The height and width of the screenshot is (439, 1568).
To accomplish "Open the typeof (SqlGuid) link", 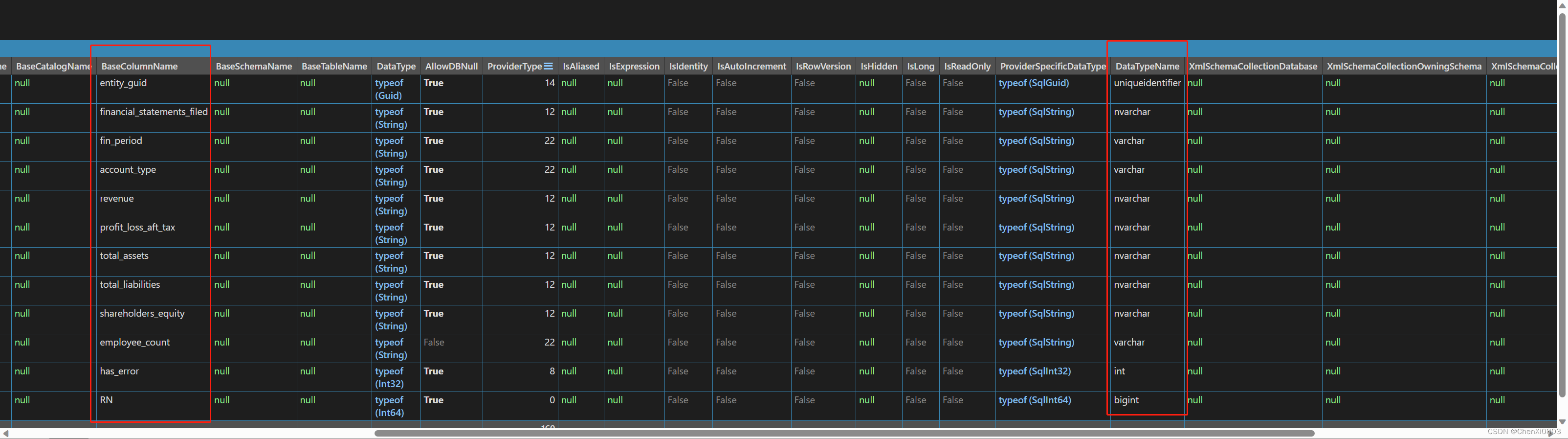I will pos(1034,83).
